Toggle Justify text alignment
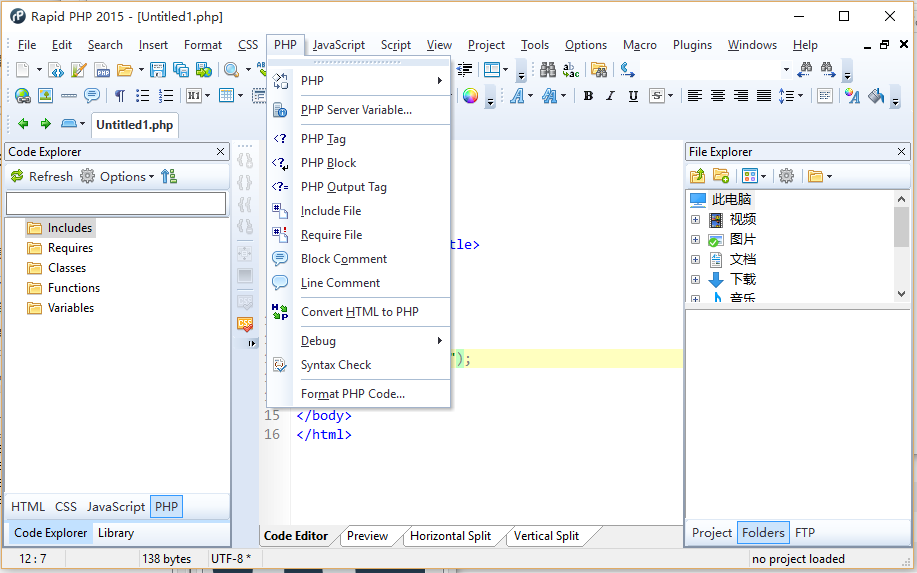Image resolution: width=917 pixels, height=573 pixels. tap(764, 96)
